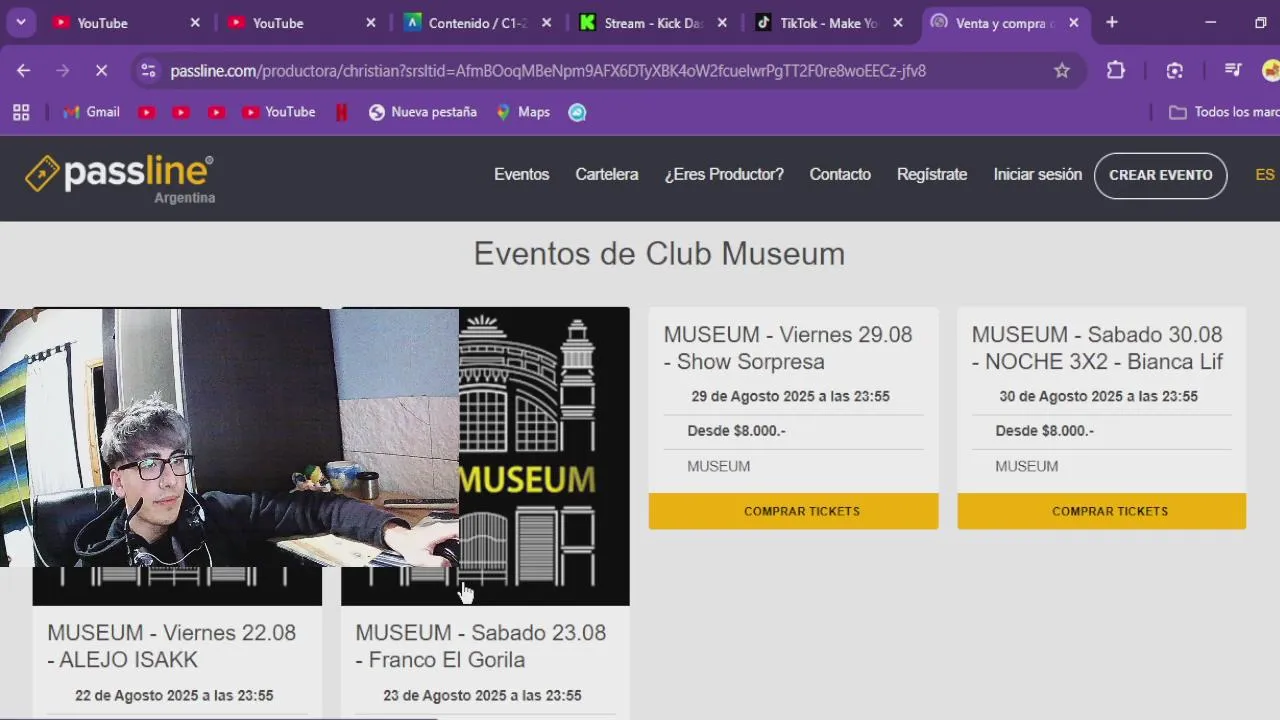Click '30 de Agosto 2025 a las 23:55'
This screenshot has width=1280, height=720.
pyautogui.click(x=1098, y=396)
